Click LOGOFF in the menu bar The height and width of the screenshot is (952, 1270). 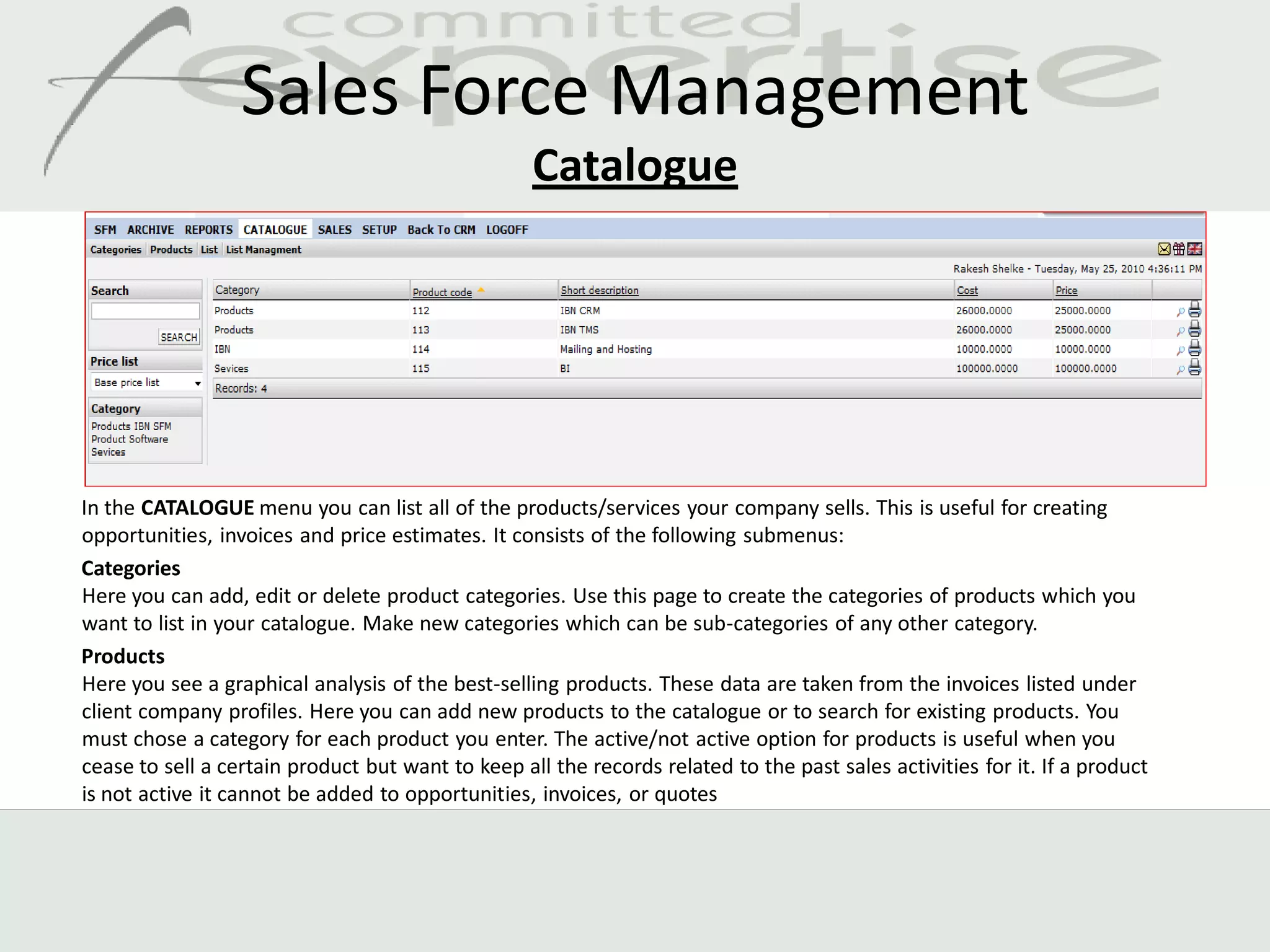click(507, 230)
